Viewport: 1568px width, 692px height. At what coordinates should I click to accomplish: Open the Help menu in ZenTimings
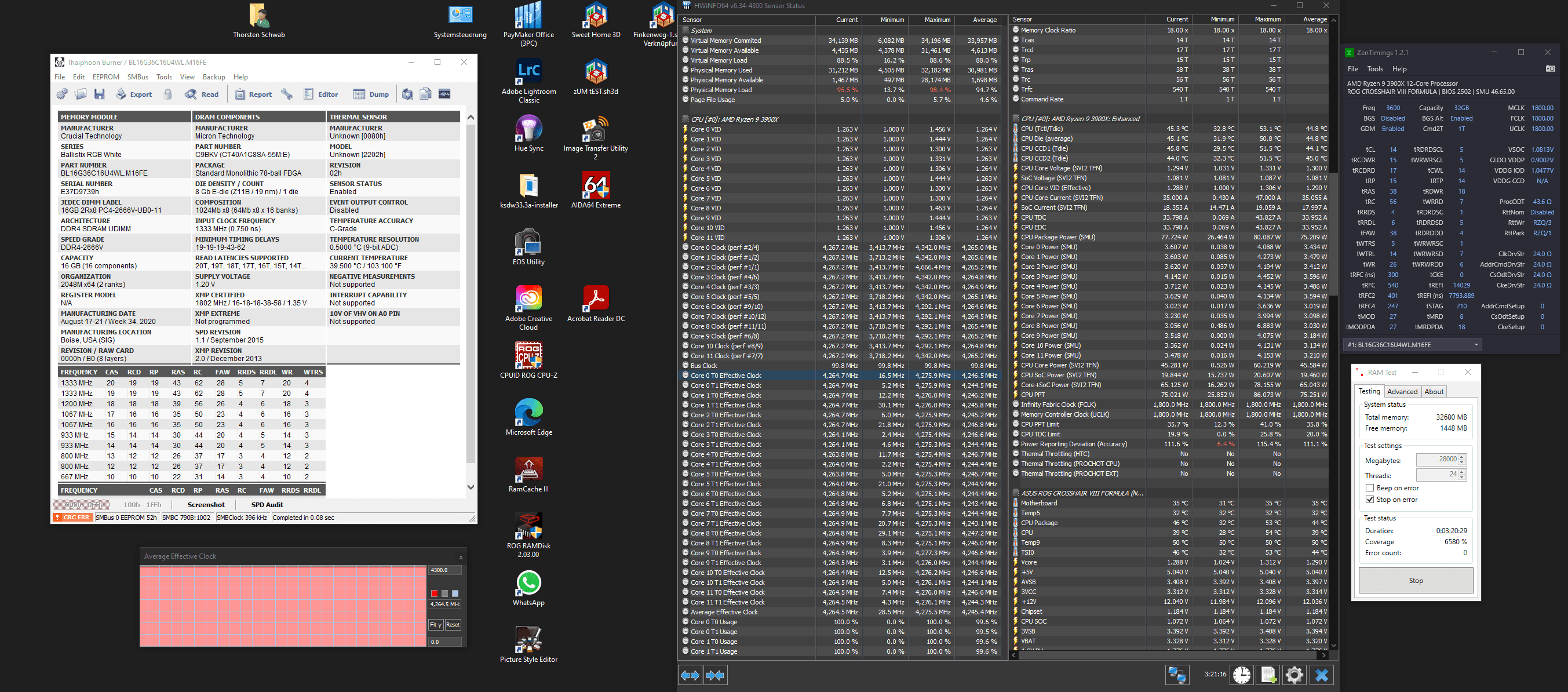click(x=1399, y=69)
